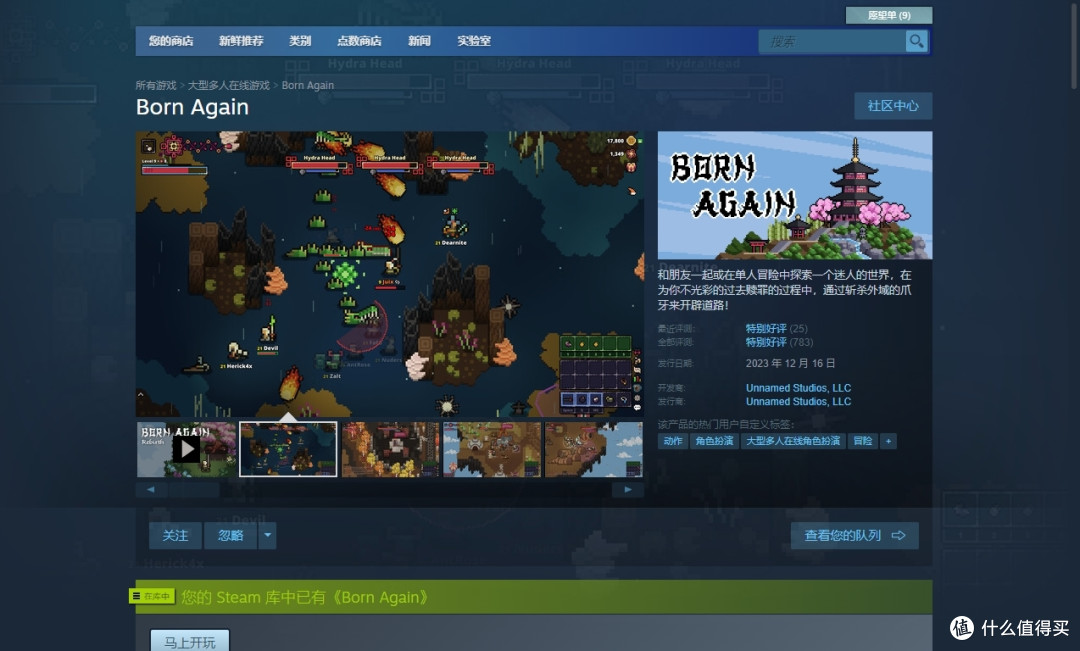Screen dimensions: 1080x651
Task: Open 您的商店 menu
Action: pos(171,41)
